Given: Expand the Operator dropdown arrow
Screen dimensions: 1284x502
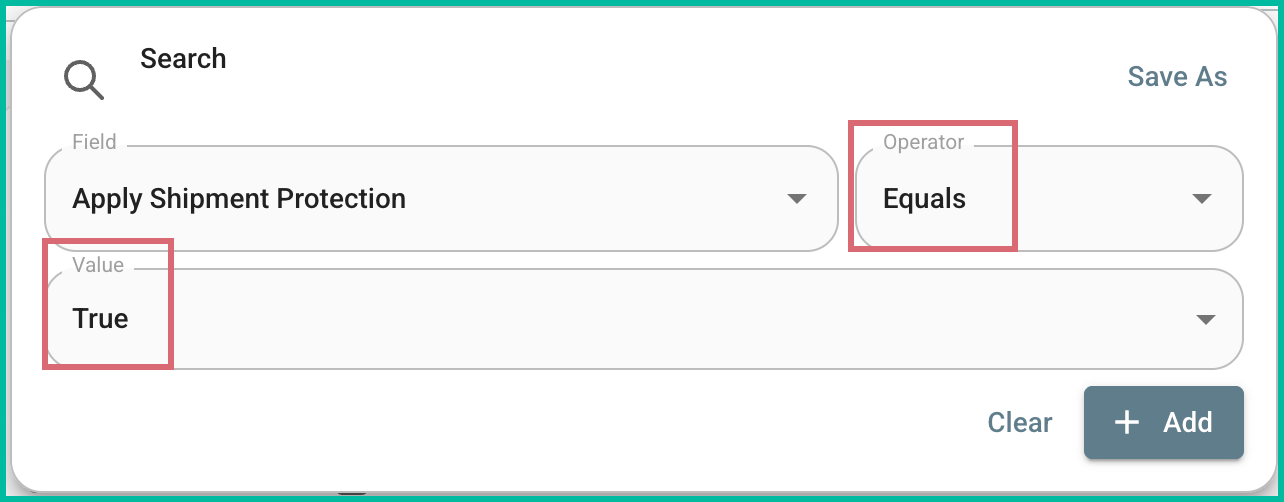Looking at the screenshot, I should pos(1202,198).
